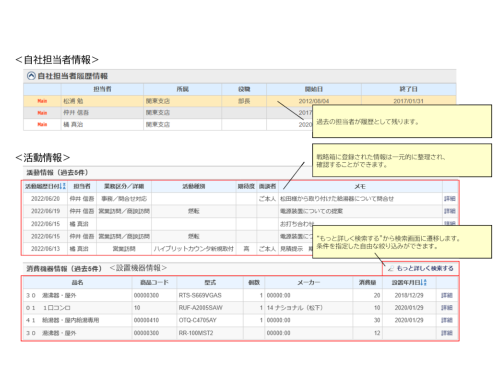Click the 終了日 column header

tap(408, 89)
